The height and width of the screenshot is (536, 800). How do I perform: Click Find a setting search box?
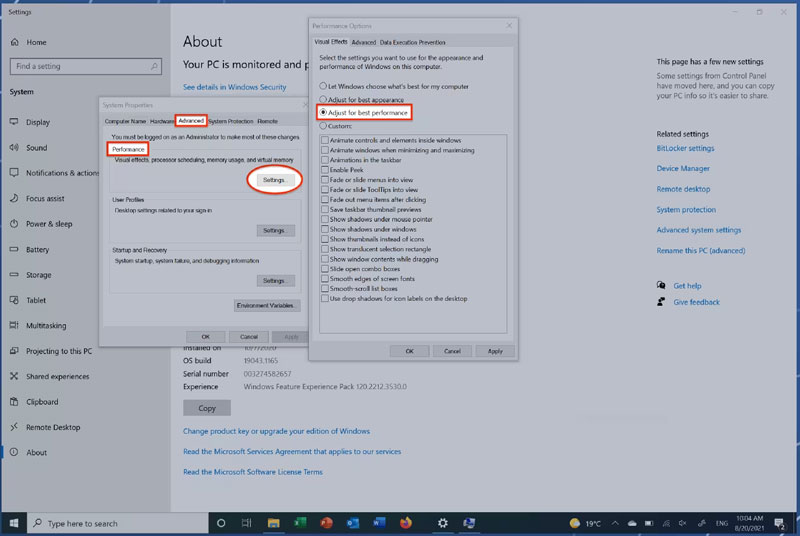coord(86,66)
